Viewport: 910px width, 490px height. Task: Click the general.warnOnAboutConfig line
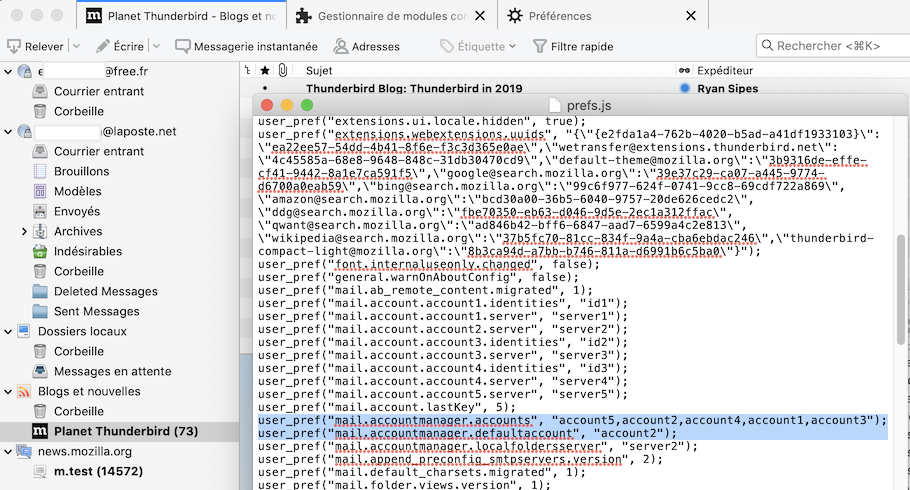pyautogui.click(x=418, y=277)
